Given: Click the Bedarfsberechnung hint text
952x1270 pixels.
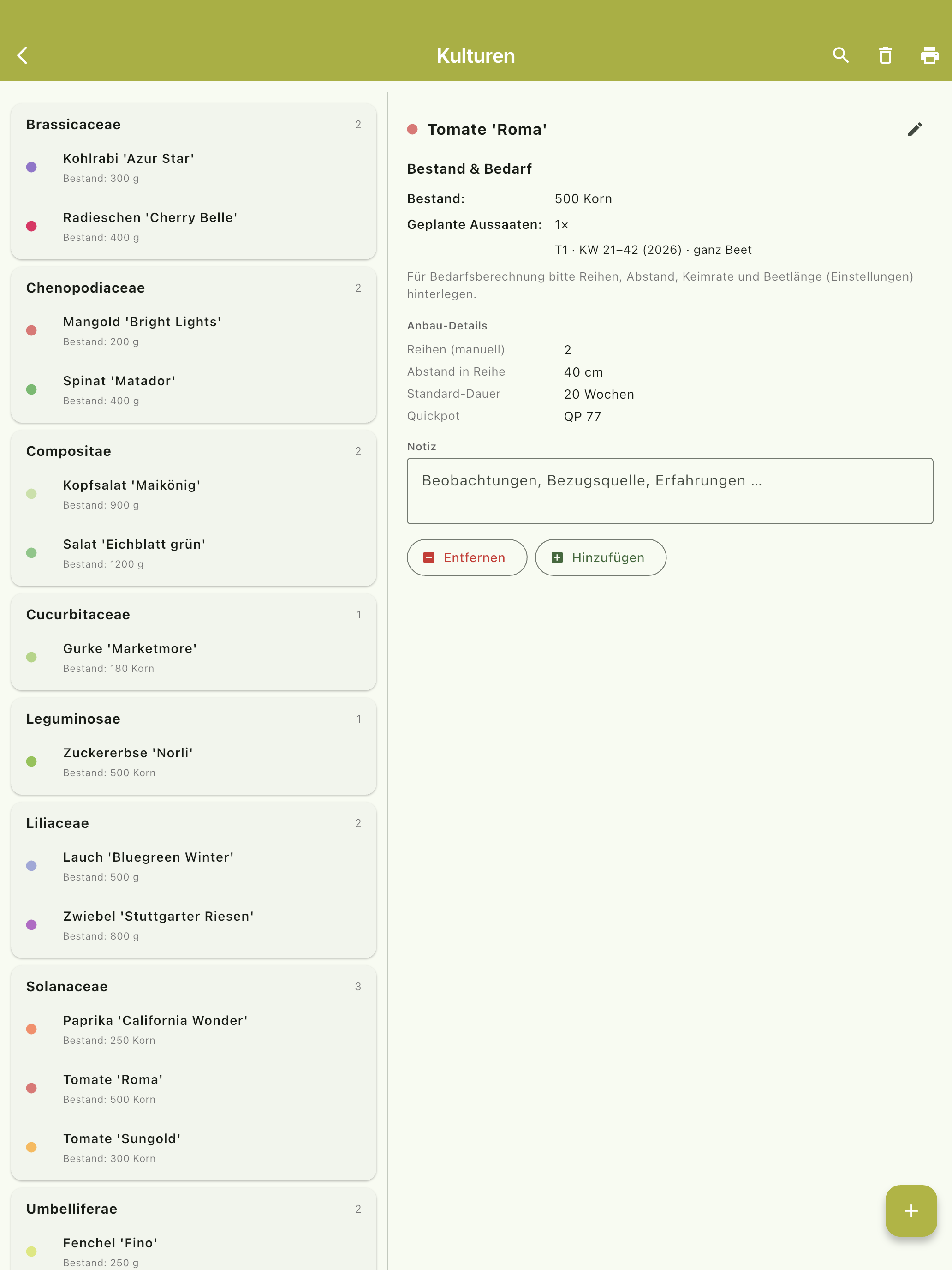Looking at the screenshot, I should 660,285.
